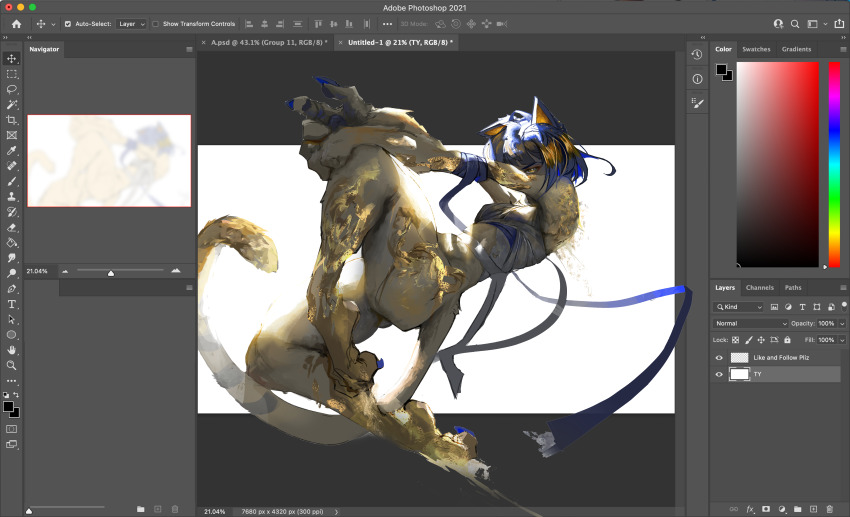Viewport: 850px width, 517px height.
Task: Click the vertical hue spectrum slider
Action: pyautogui.click(x=833, y=164)
